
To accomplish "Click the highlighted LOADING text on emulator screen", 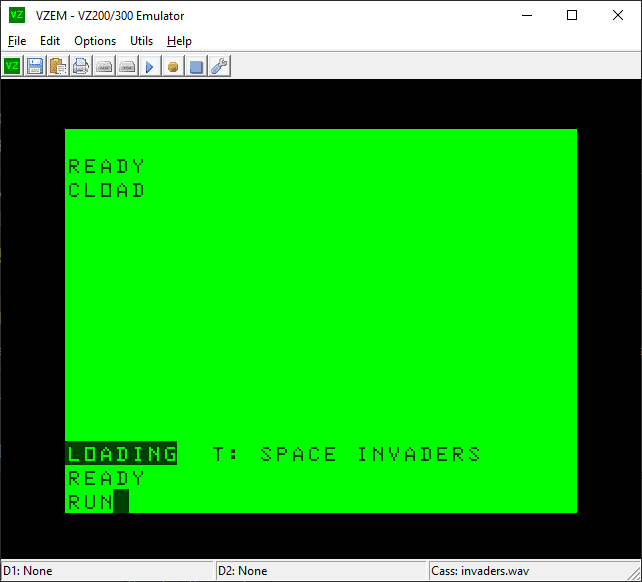I will pyautogui.click(x=121, y=453).
